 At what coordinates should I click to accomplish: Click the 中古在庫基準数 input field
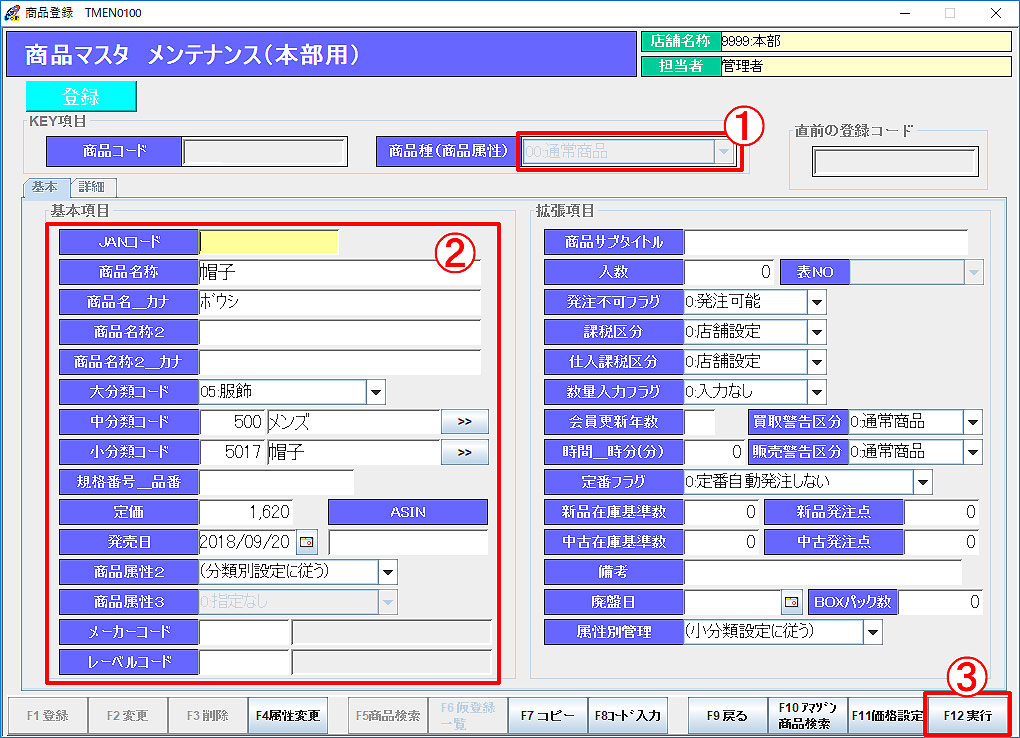(x=721, y=542)
